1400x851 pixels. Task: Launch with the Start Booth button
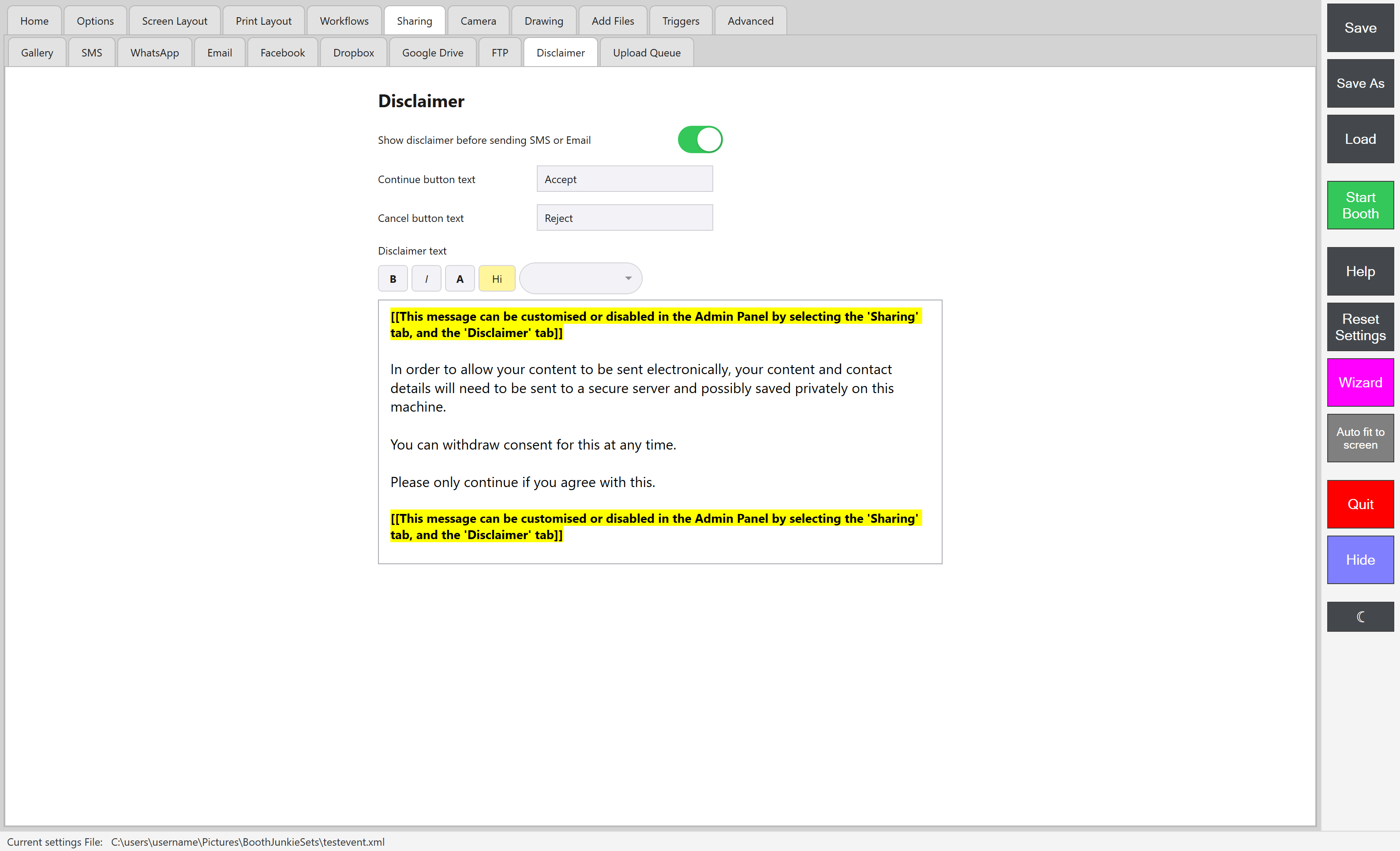pyautogui.click(x=1360, y=205)
